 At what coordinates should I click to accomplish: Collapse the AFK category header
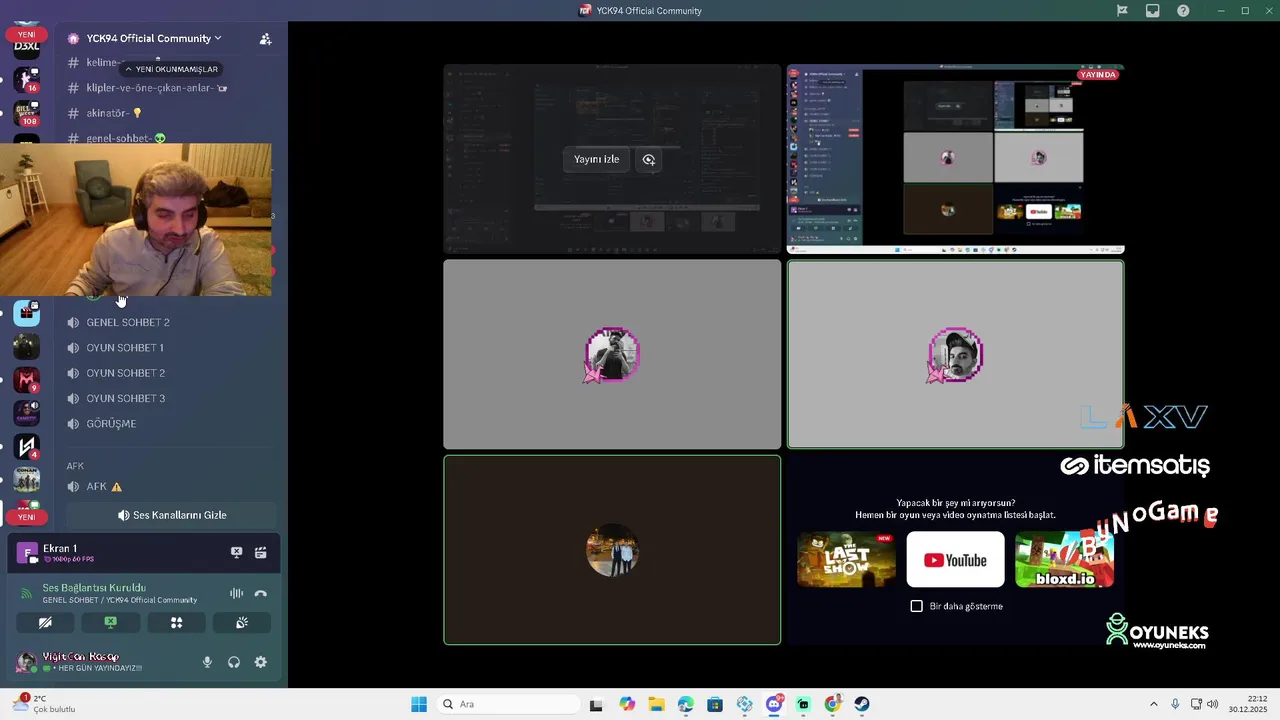click(x=76, y=466)
